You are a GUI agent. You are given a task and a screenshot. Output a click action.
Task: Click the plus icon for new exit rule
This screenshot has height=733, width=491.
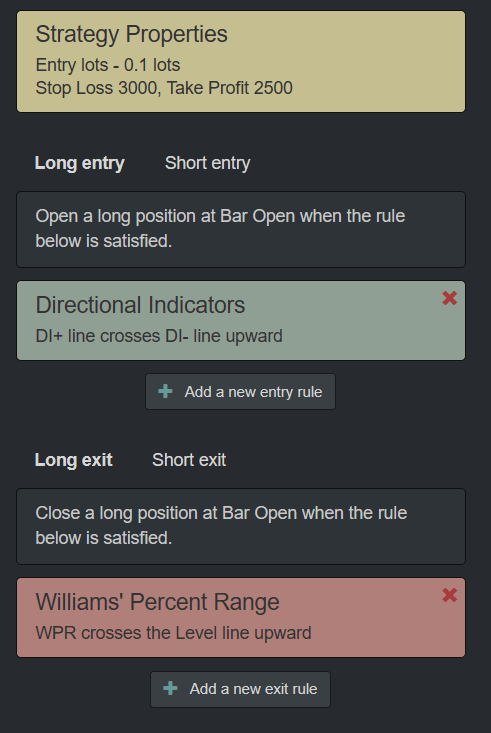click(x=170, y=688)
